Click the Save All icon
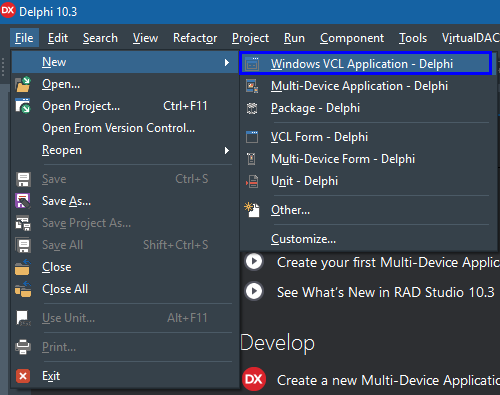 coord(23,245)
